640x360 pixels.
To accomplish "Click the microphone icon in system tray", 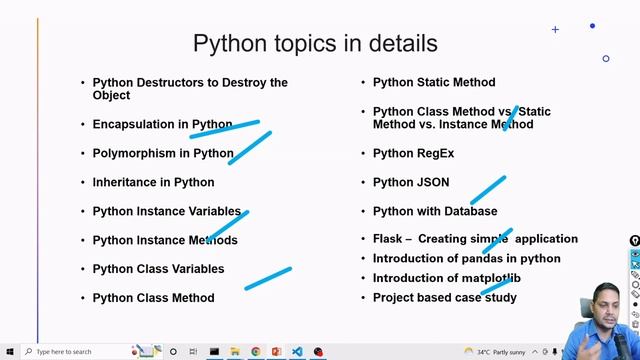I will coord(555,352).
